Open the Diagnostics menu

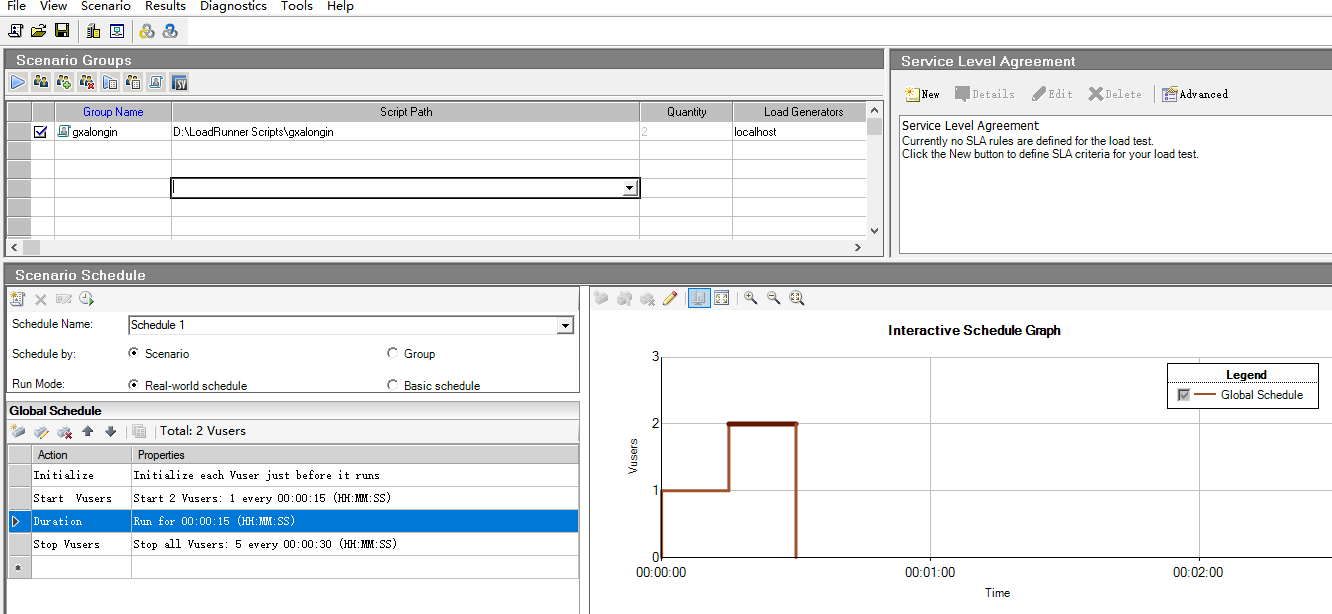click(x=233, y=6)
